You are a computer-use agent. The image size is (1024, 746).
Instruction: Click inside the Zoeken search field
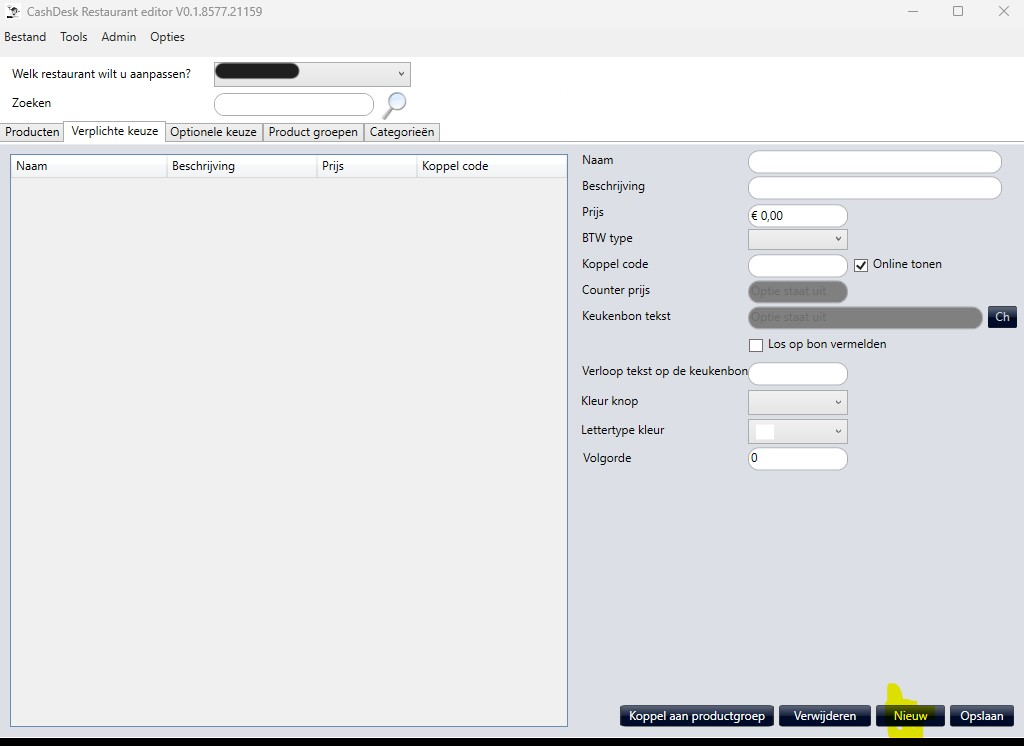coord(293,104)
